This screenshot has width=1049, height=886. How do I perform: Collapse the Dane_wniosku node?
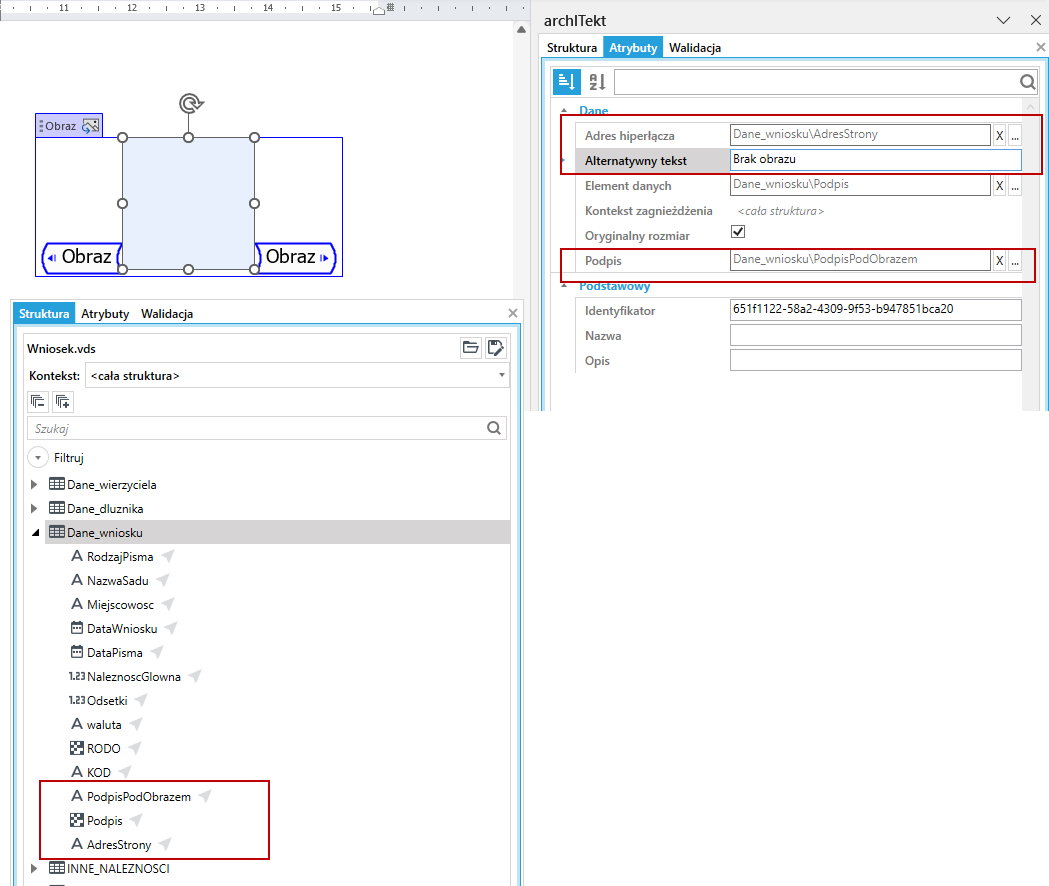click(x=35, y=533)
